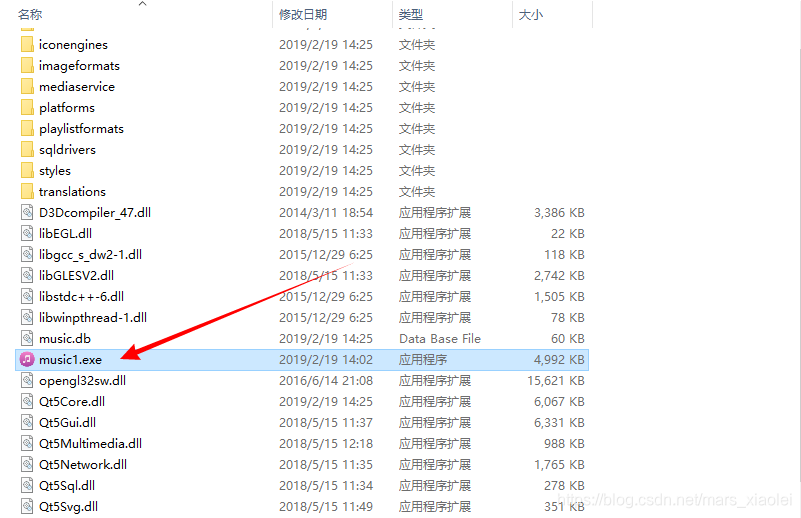
Task: Click the styles folder icon
Action: click(28, 170)
